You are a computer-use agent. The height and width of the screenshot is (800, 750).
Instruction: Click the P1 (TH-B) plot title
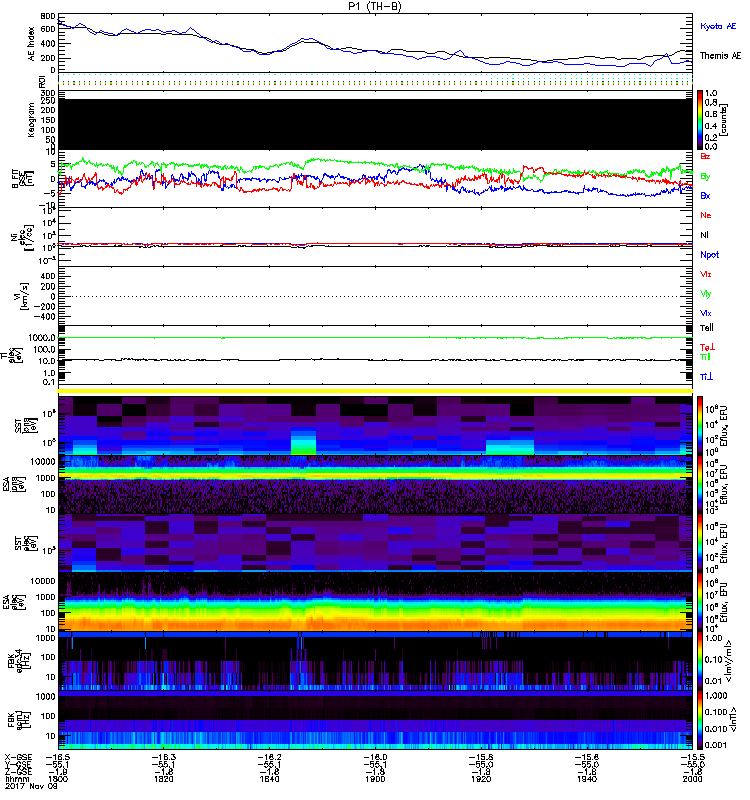(375, 7)
